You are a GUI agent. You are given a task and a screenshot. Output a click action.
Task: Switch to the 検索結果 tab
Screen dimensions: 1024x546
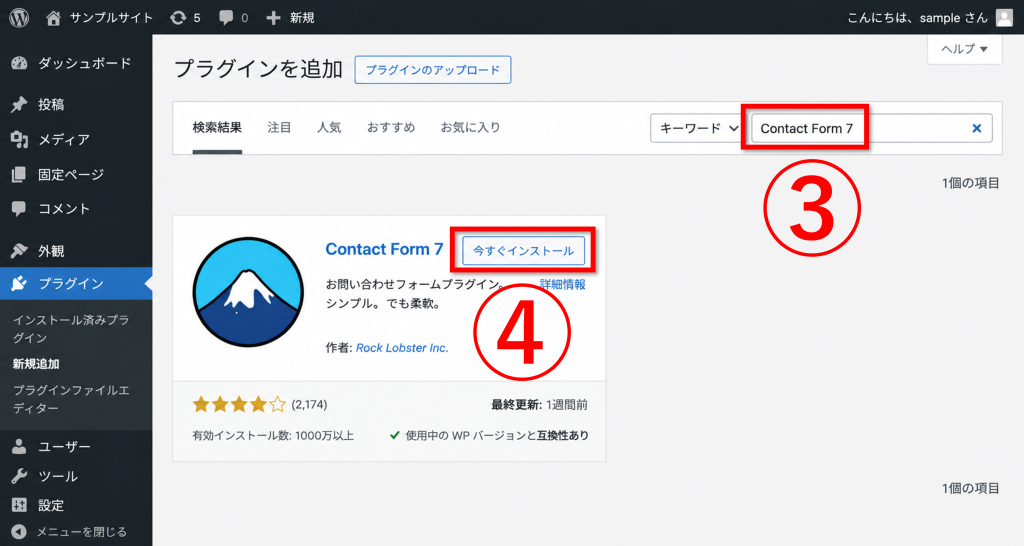pos(217,127)
